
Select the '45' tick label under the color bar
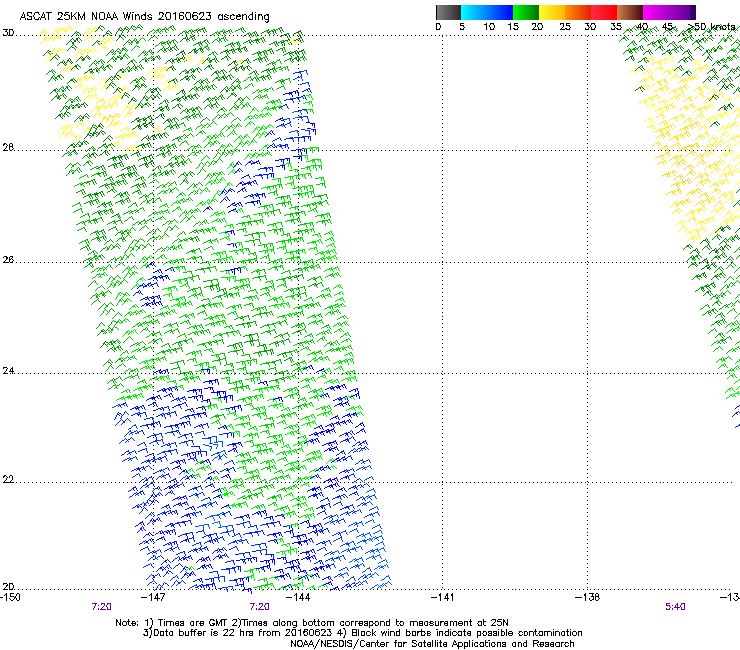(667, 27)
